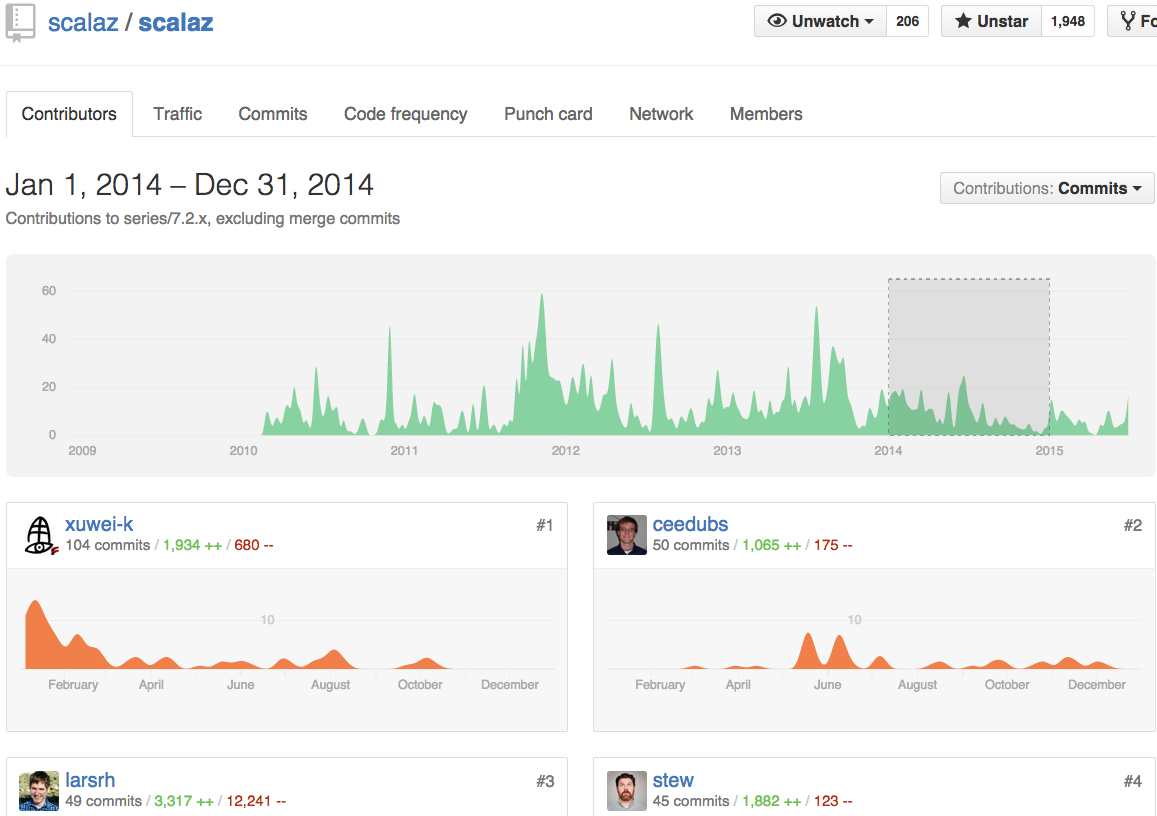
Task: Click the '12,241 --' deletions for larsrh
Action: click(256, 801)
